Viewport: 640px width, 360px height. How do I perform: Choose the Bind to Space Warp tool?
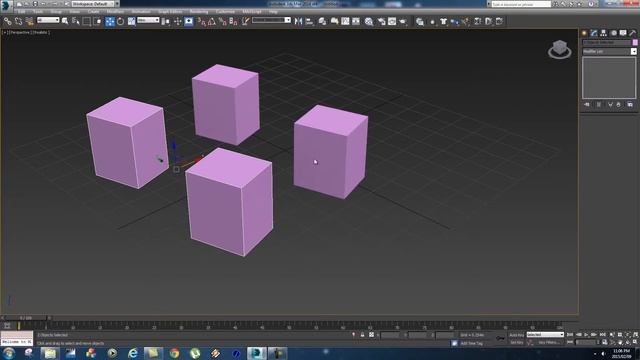click(x=29, y=21)
